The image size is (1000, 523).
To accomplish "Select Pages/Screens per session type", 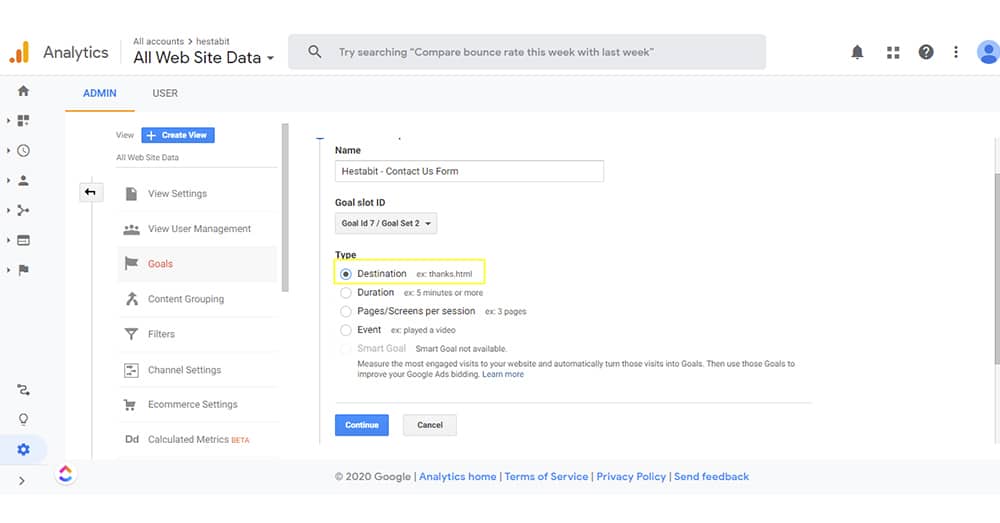I will pos(346,311).
